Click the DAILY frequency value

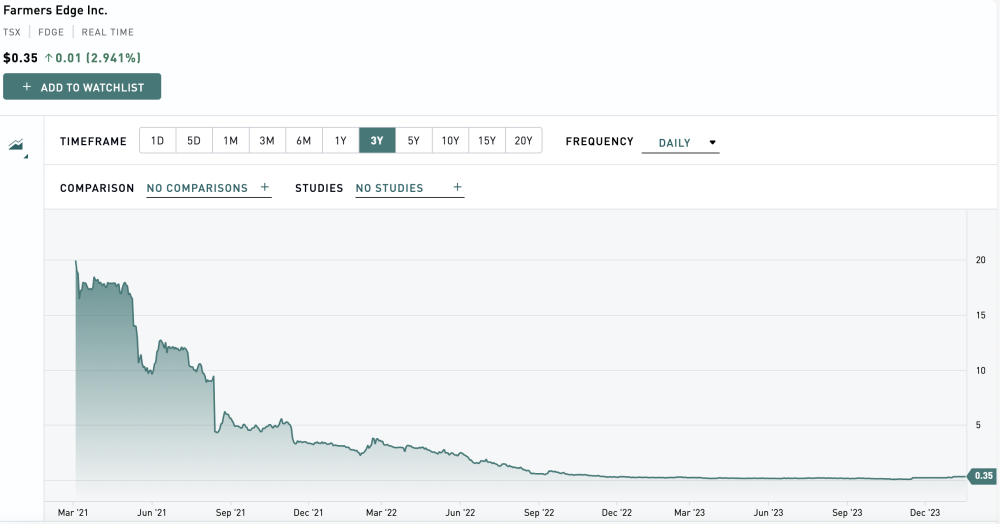coord(675,143)
